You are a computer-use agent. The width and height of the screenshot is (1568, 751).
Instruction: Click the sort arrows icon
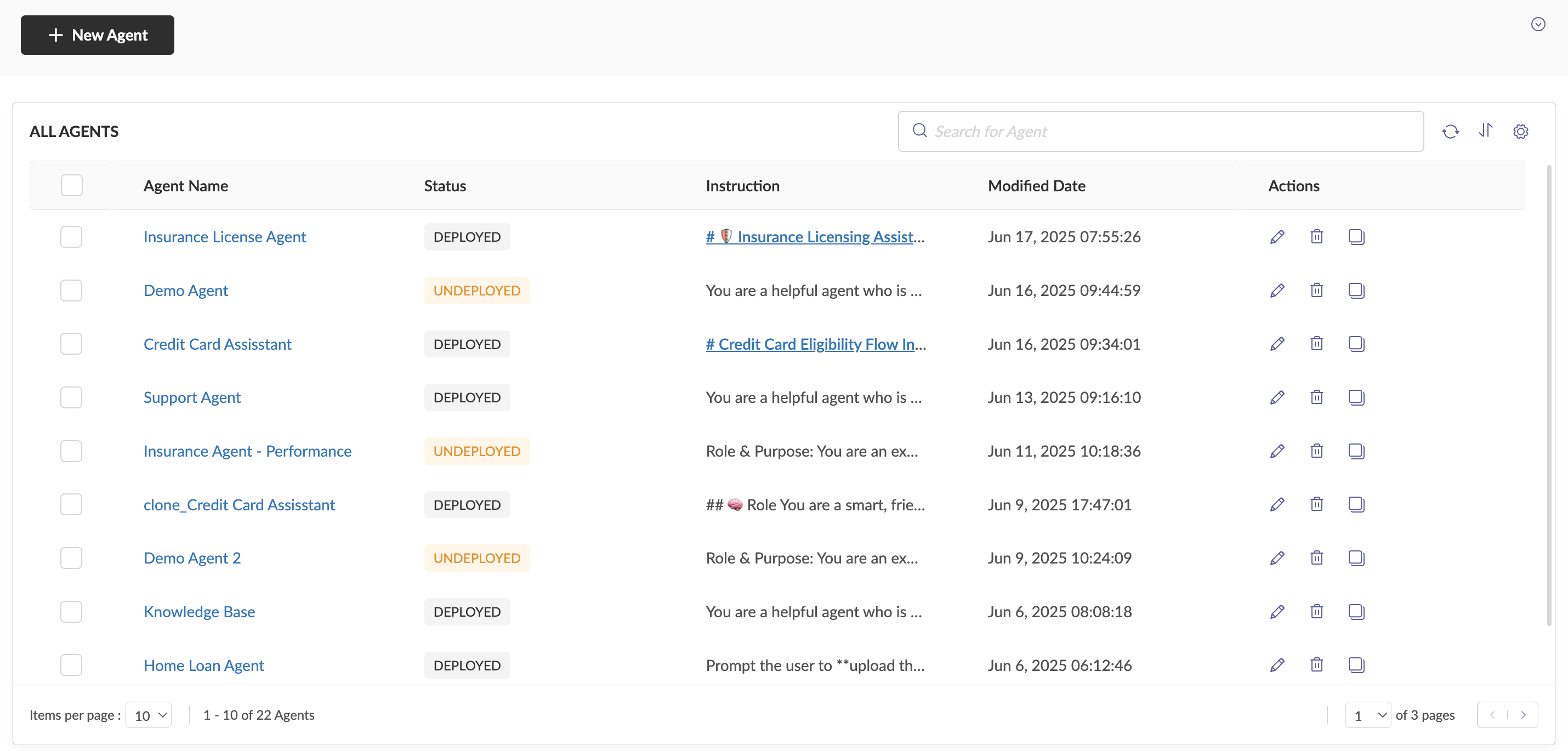click(x=1485, y=130)
